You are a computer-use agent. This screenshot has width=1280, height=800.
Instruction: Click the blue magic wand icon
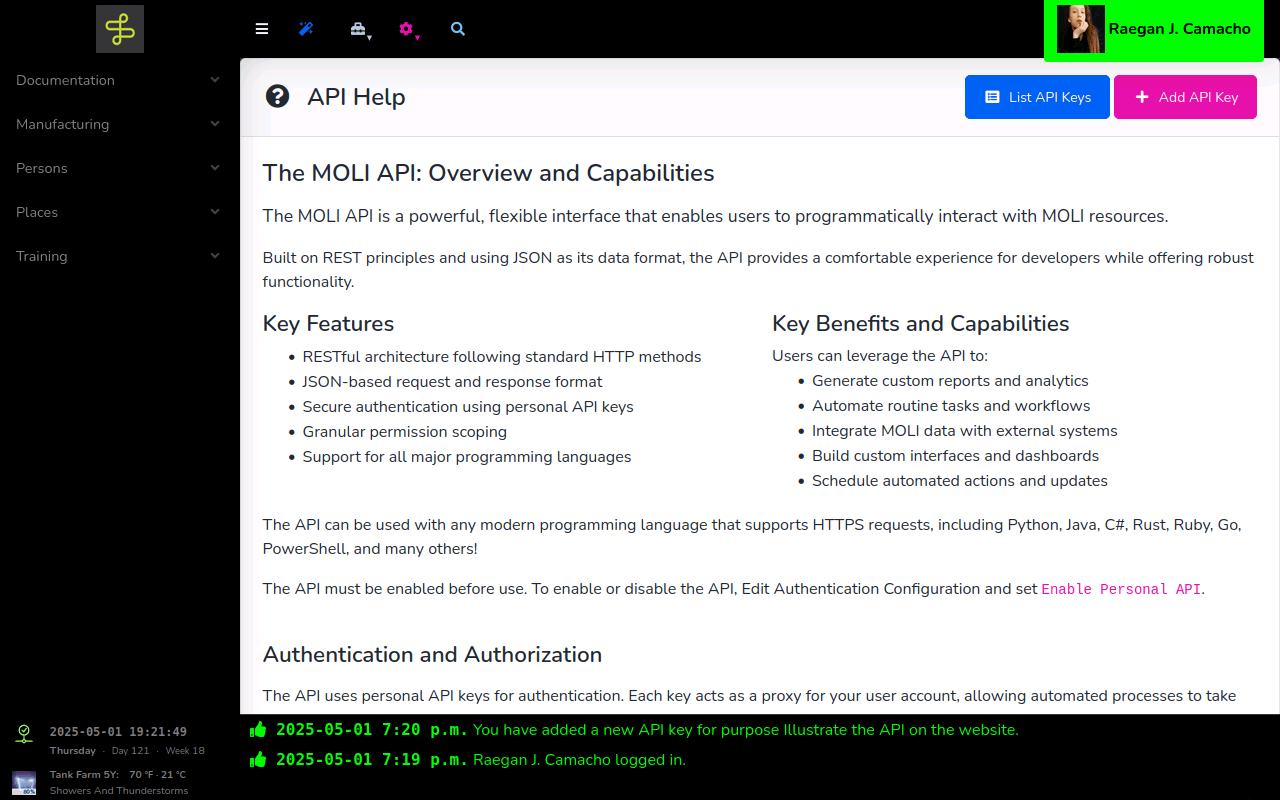click(306, 29)
